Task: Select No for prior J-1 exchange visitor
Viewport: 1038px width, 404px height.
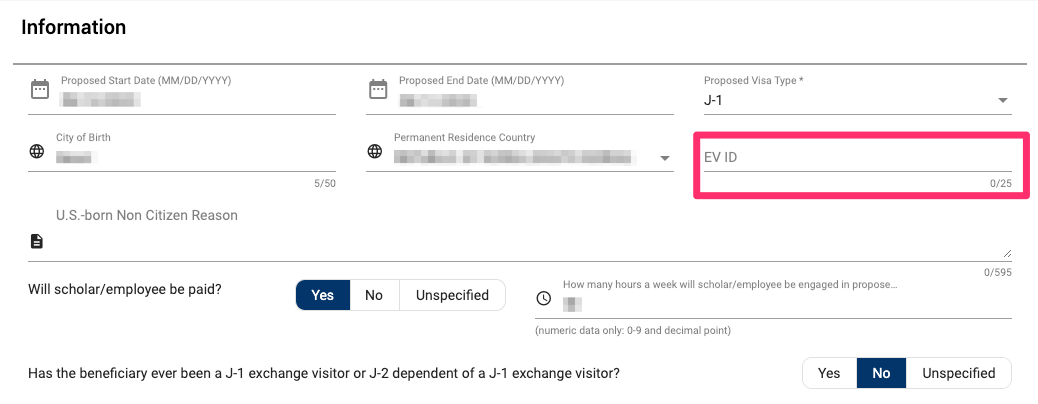Action: 881,373
